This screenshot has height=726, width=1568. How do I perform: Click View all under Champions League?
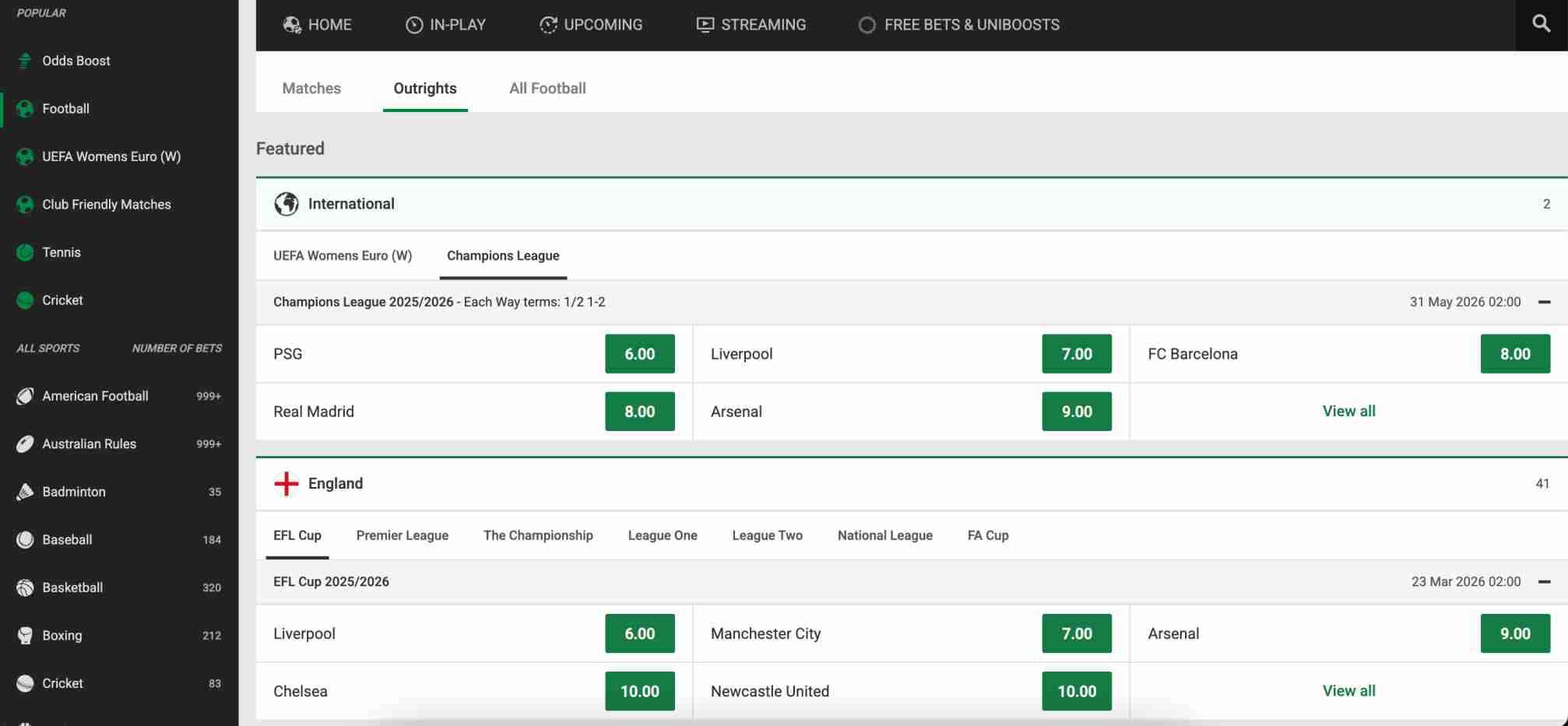point(1348,411)
